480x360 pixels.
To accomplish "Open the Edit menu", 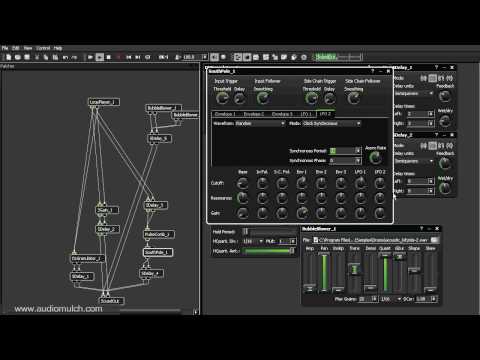I will (x=16, y=48).
